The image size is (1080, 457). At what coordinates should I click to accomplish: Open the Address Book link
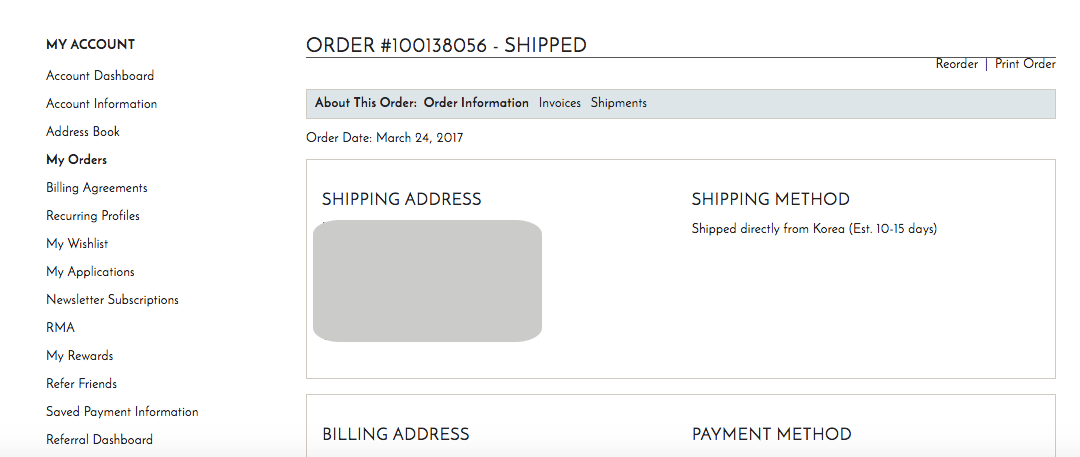83,132
